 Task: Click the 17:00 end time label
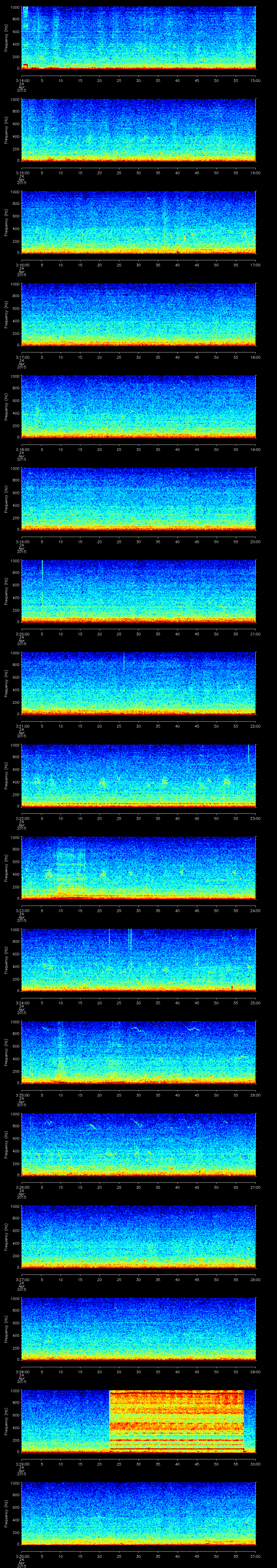[x=255, y=265]
